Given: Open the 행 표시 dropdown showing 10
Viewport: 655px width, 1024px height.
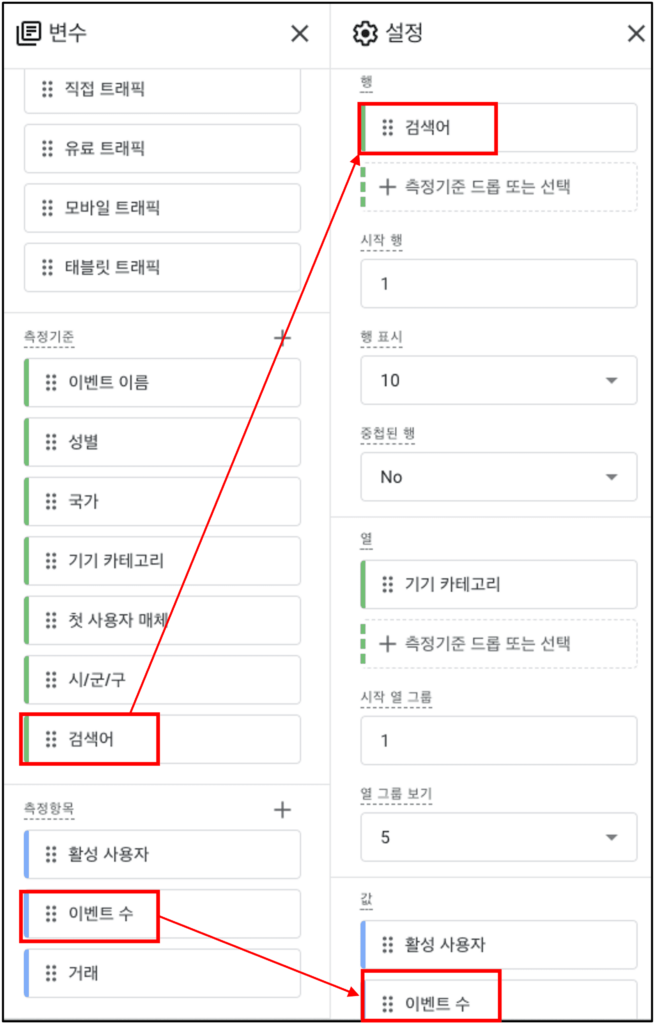Looking at the screenshot, I should point(499,380).
